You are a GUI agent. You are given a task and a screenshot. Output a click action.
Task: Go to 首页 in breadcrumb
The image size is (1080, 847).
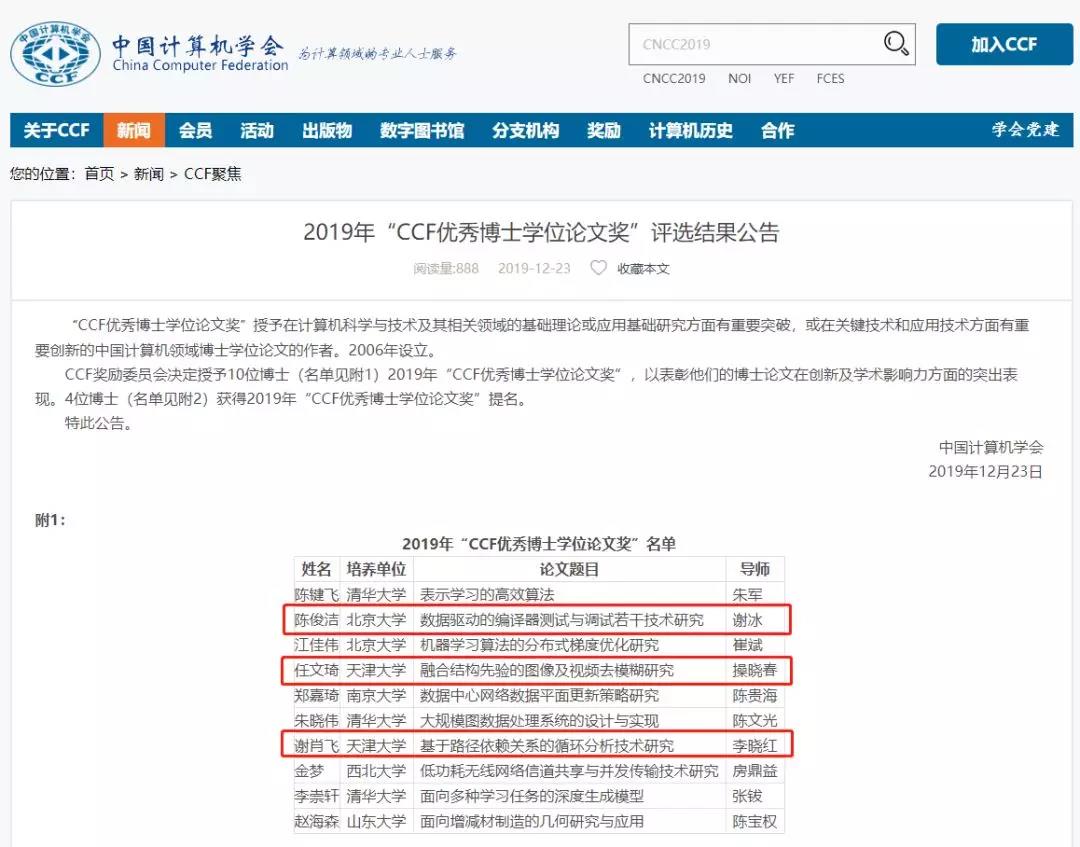(x=99, y=174)
